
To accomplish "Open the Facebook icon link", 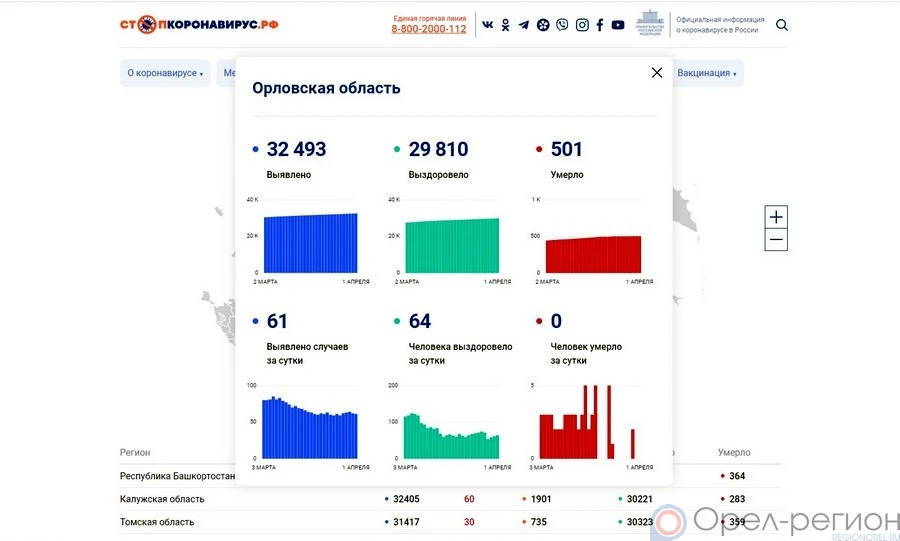I will click(600, 25).
